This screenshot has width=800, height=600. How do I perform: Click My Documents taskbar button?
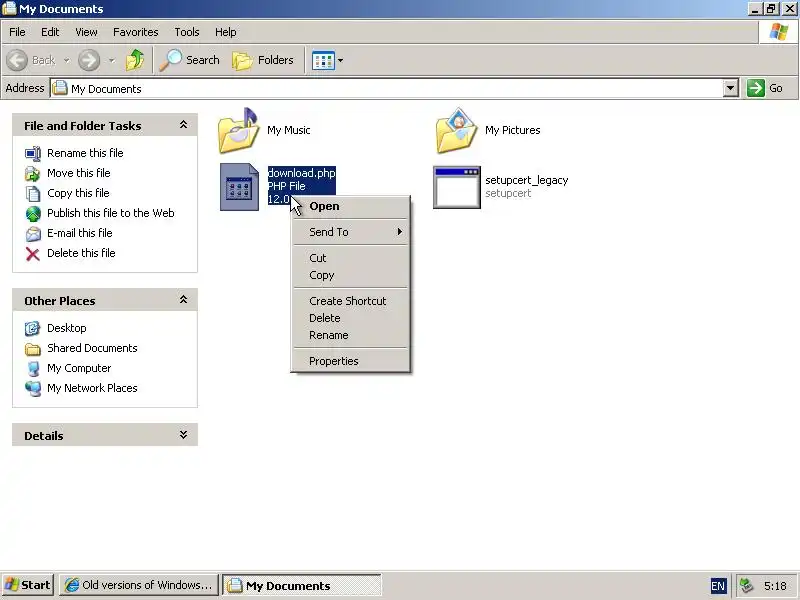(x=302, y=585)
